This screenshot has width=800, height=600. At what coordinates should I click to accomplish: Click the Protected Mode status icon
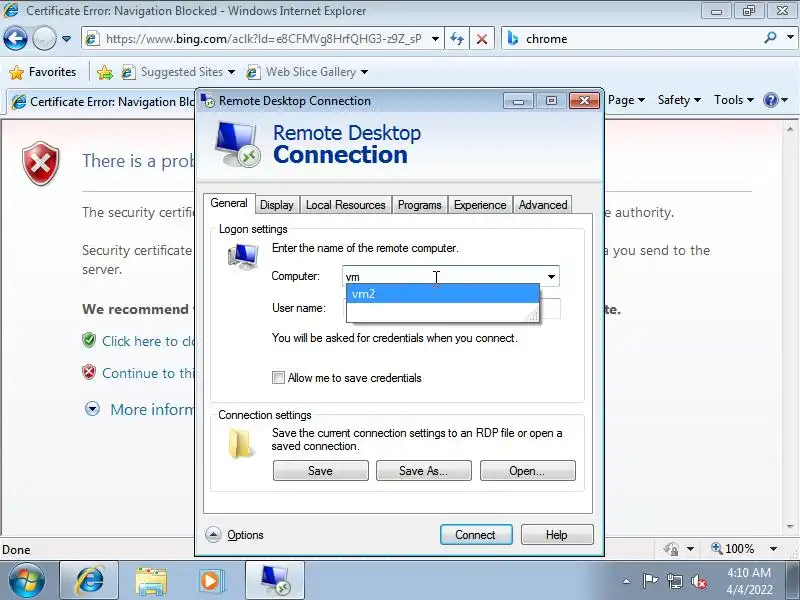[x=671, y=548]
